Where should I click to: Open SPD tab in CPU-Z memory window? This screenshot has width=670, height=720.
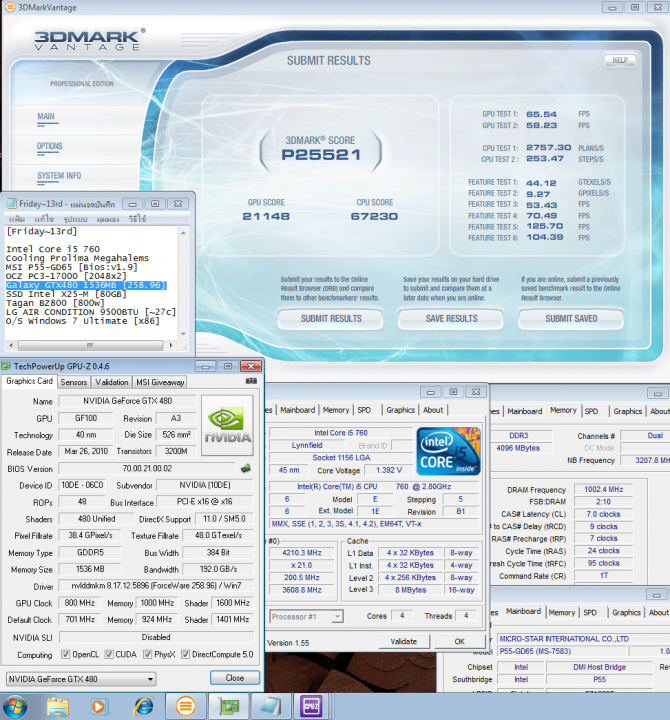[x=591, y=411]
